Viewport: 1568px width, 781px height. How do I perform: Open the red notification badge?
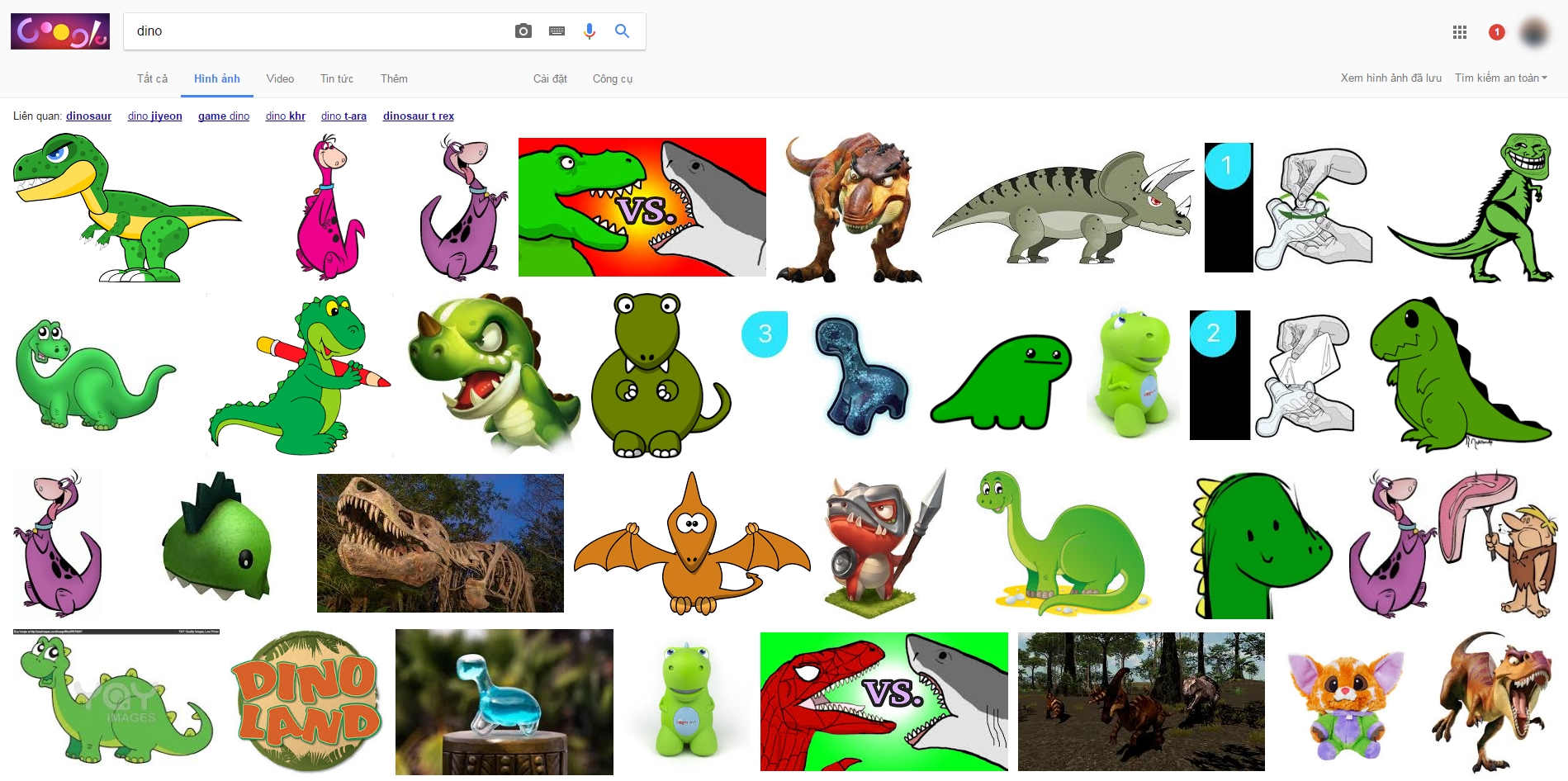click(x=1496, y=32)
